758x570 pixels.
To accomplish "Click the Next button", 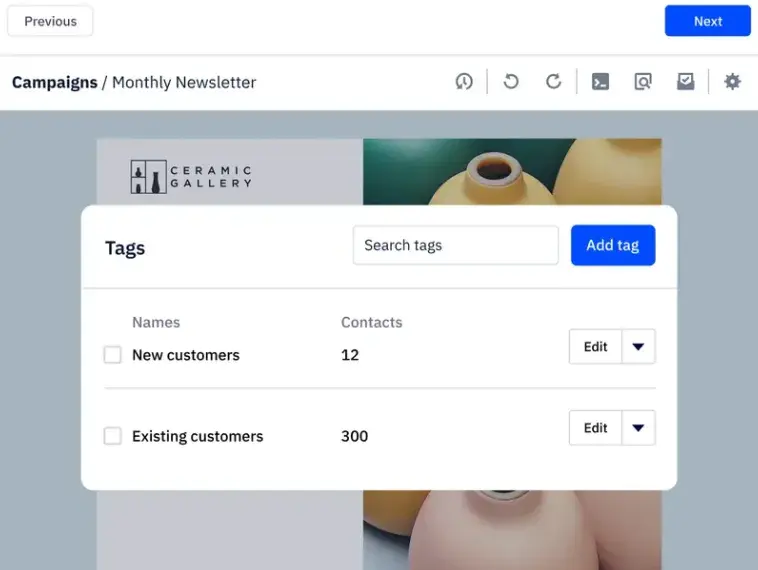I will [x=708, y=21].
